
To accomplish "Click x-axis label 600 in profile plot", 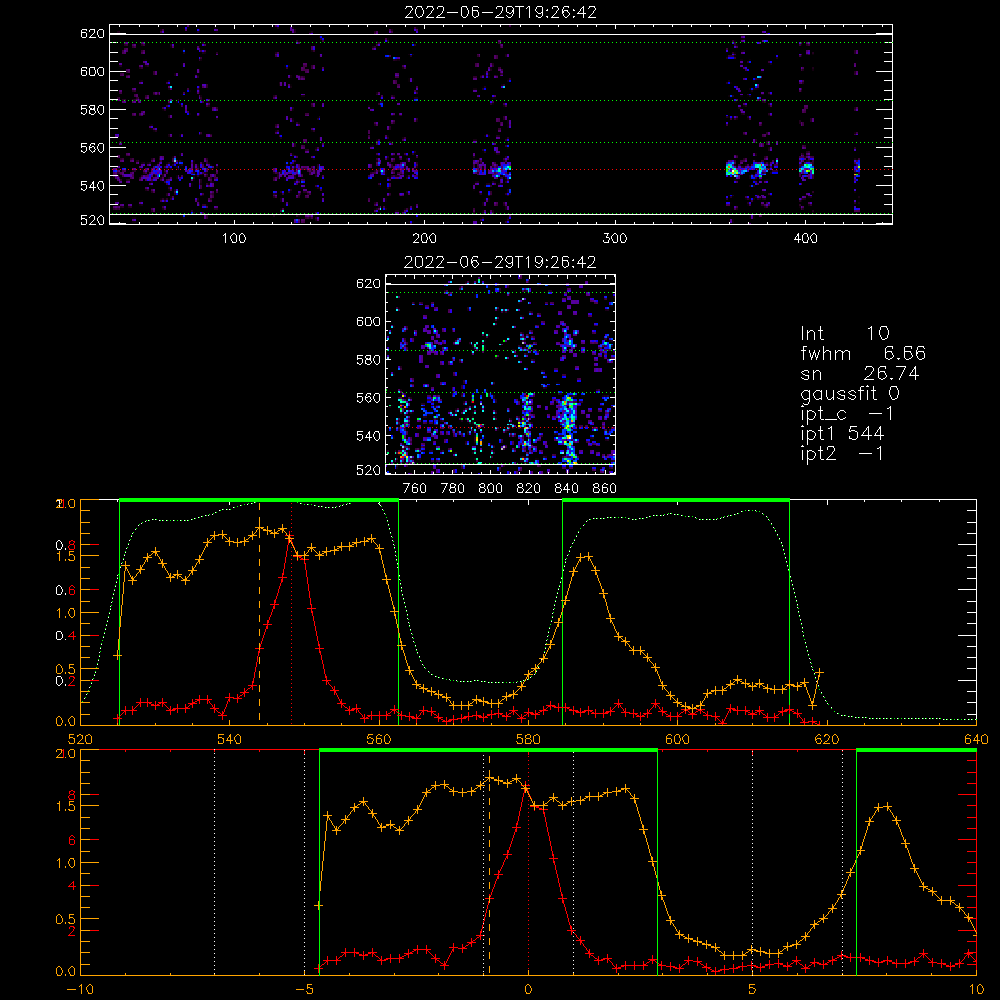I will click(x=677, y=740).
